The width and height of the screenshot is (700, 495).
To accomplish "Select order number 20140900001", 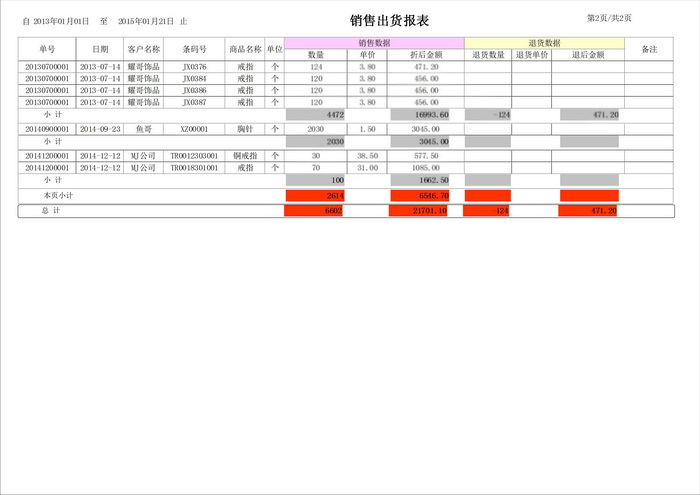I will (47, 129).
